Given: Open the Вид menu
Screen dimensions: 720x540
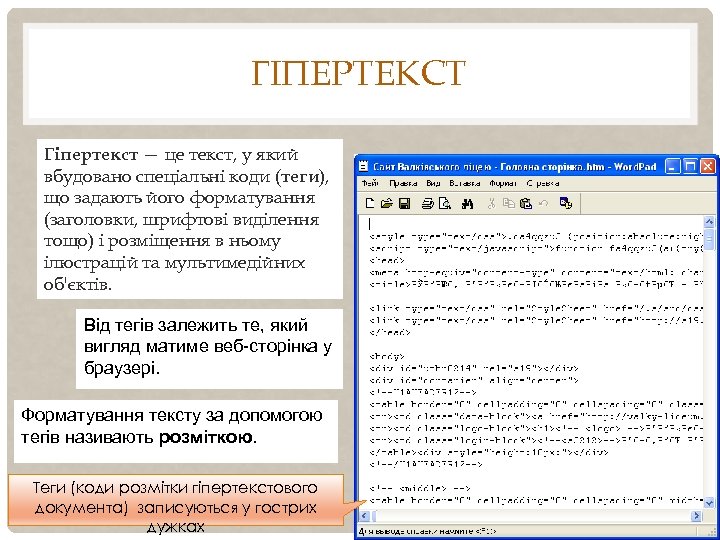Looking at the screenshot, I should pyautogui.click(x=433, y=183).
